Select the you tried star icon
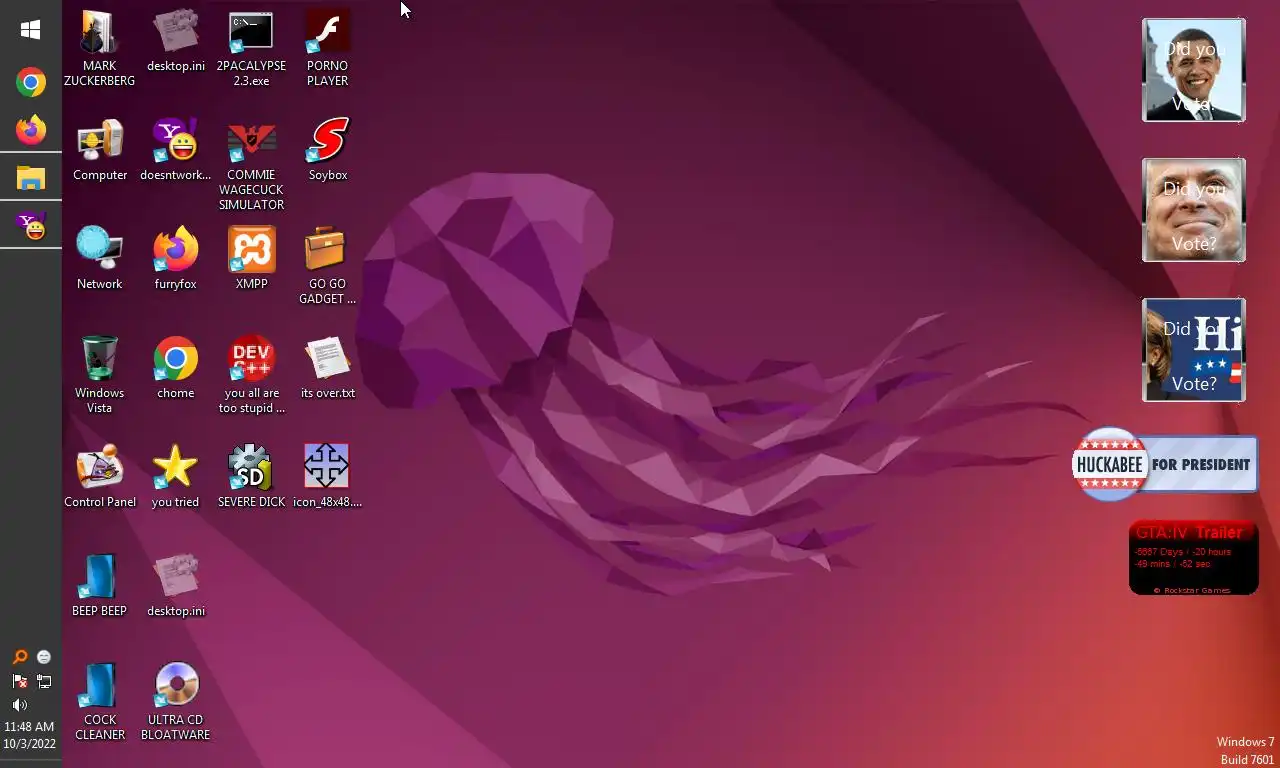The width and height of the screenshot is (1280, 768). [176, 477]
